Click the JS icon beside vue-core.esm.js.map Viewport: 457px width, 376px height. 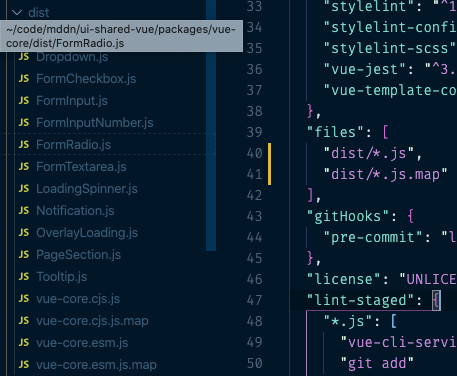click(x=24, y=365)
